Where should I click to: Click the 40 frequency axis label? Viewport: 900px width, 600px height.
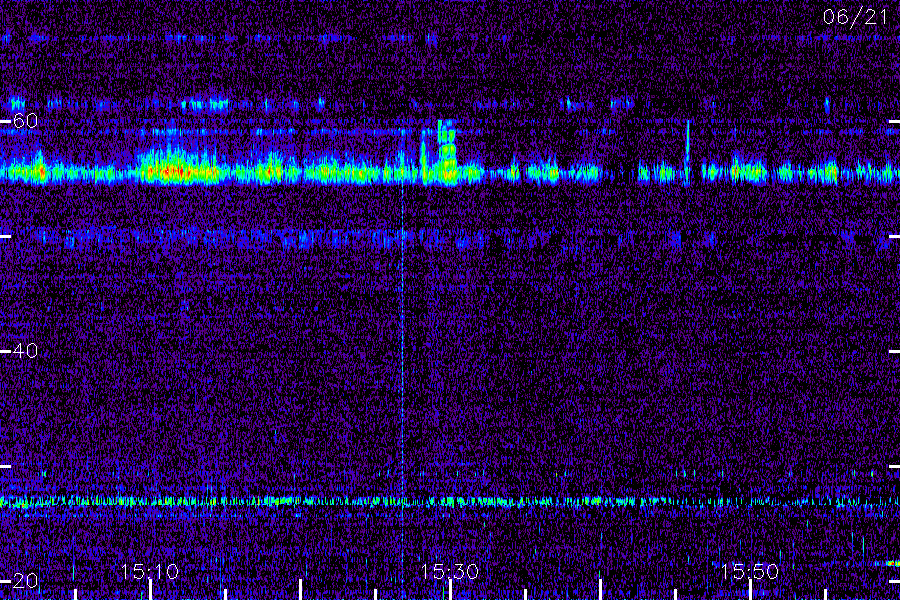click(25, 351)
